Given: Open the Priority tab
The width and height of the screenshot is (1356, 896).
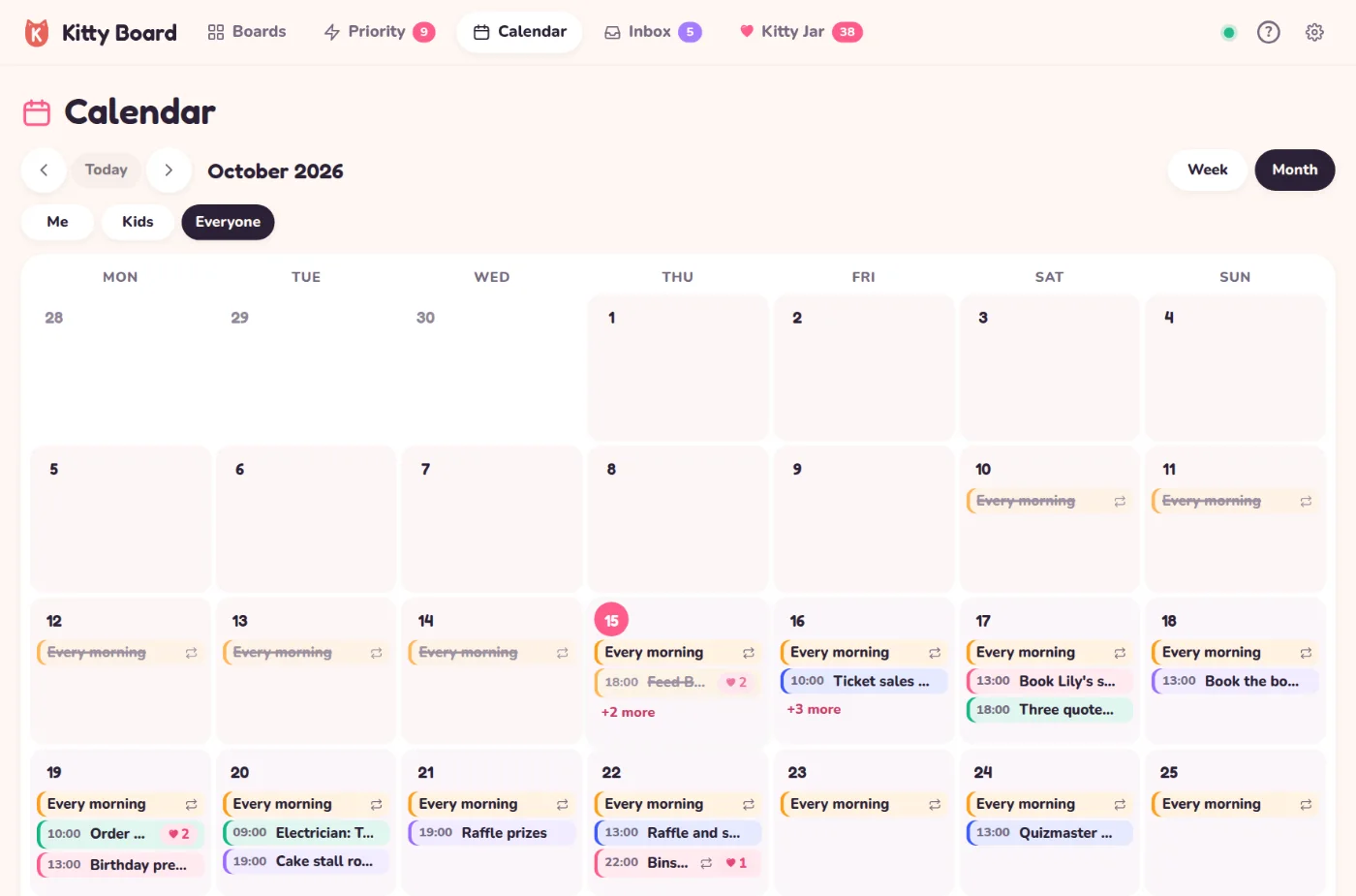Looking at the screenshot, I should (x=379, y=32).
